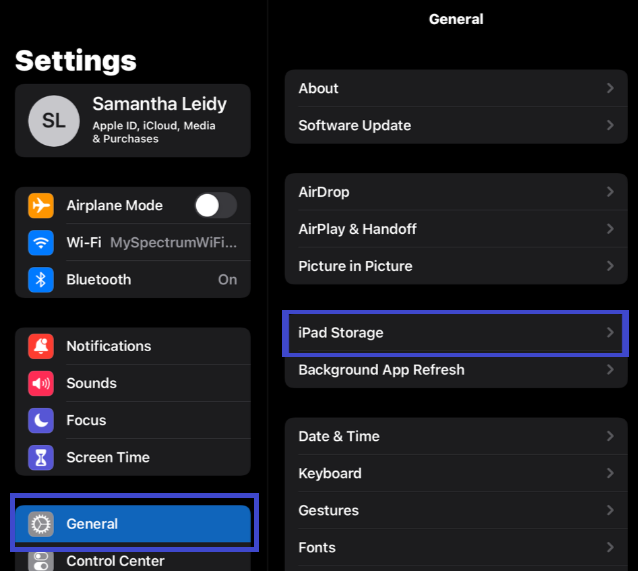
Task: Tap the AirPlay & Handoff chevron
Action: 610,229
